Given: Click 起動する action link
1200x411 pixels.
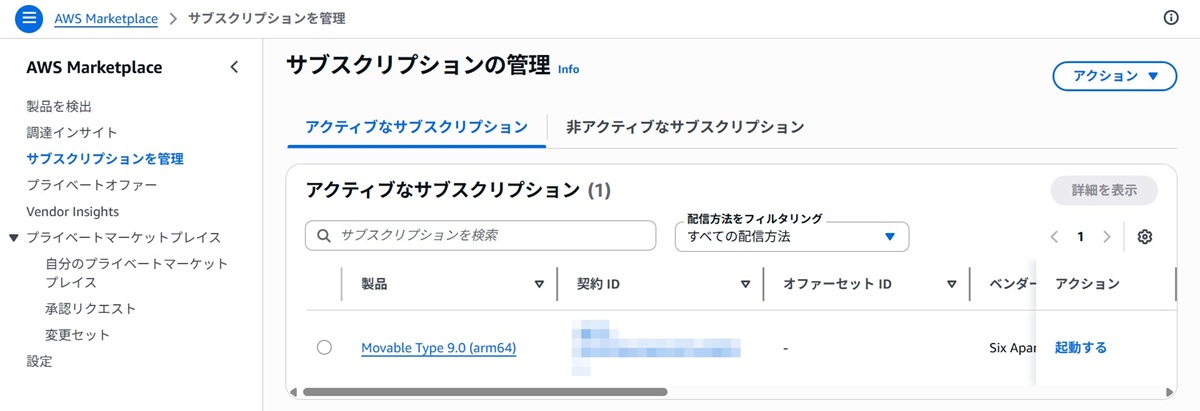Looking at the screenshot, I should [x=1081, y=348].
